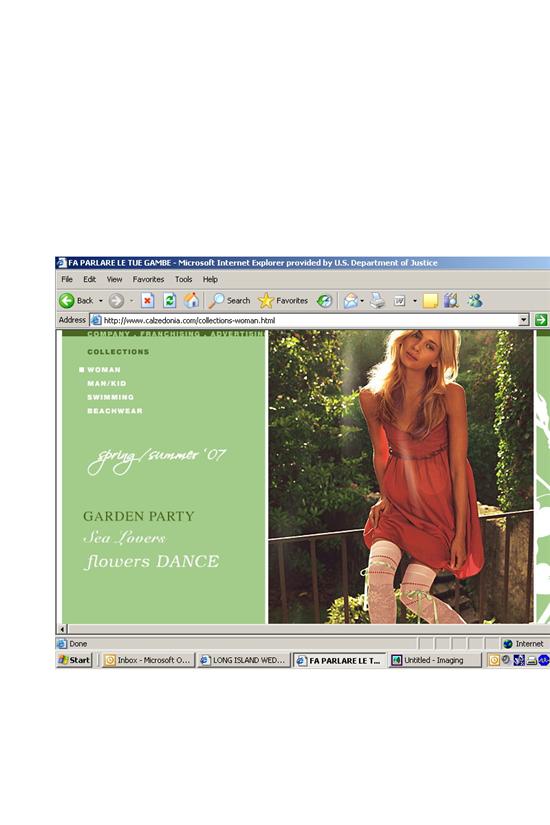Click the spring/summer '07 script text
This screenshot has width=550, height=825.
click(x=156, y=459)
